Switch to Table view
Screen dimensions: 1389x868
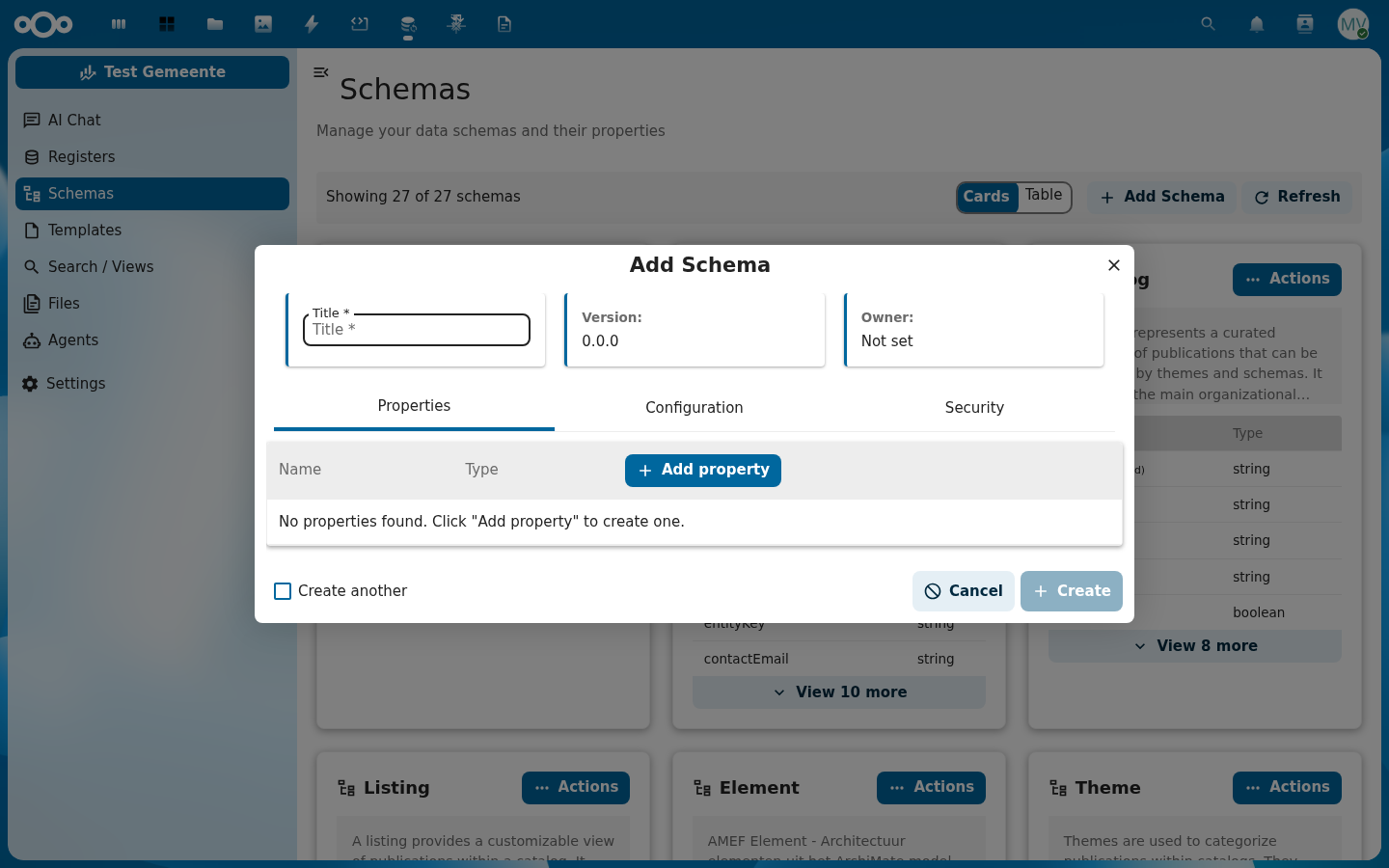point(1044,195)
